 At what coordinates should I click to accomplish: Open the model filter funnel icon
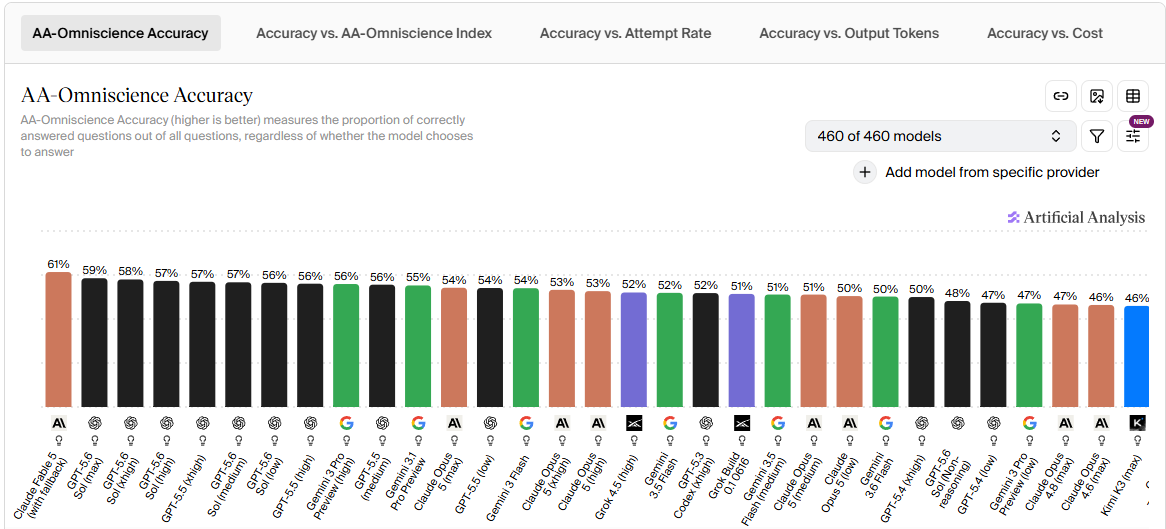(x=1097, y=136)
